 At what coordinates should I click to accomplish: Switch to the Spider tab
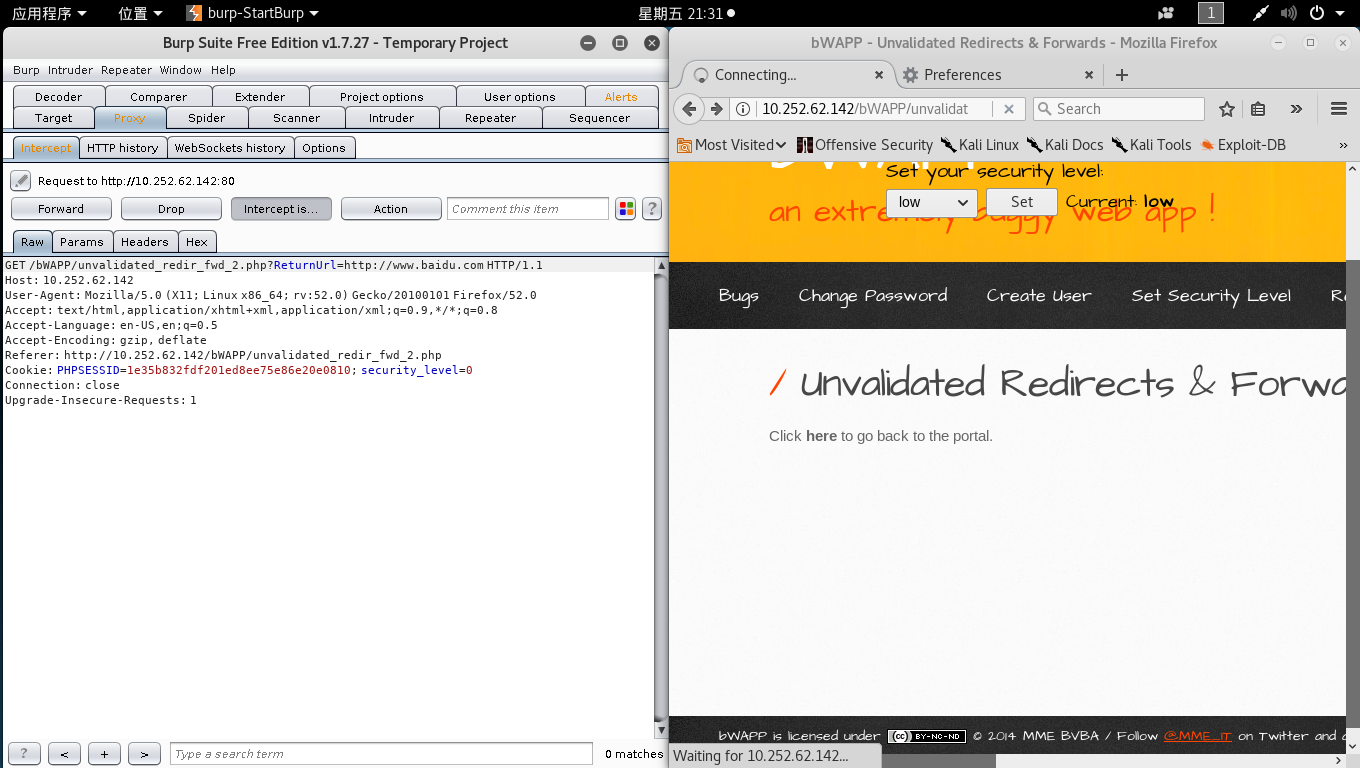[x=207, y=118]
